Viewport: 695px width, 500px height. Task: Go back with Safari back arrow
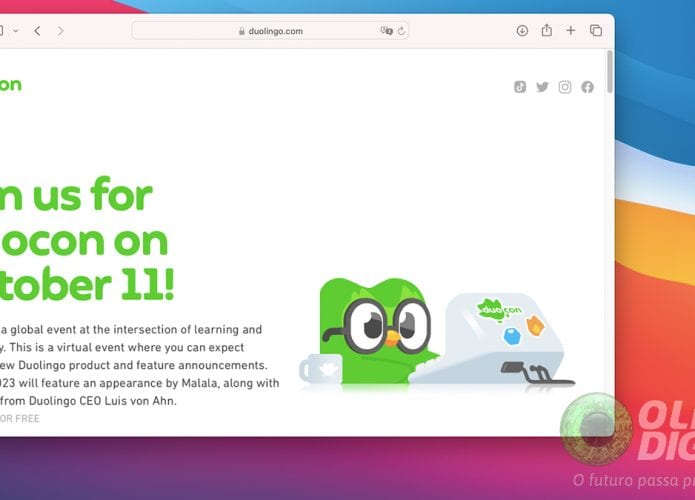(37, 31)
